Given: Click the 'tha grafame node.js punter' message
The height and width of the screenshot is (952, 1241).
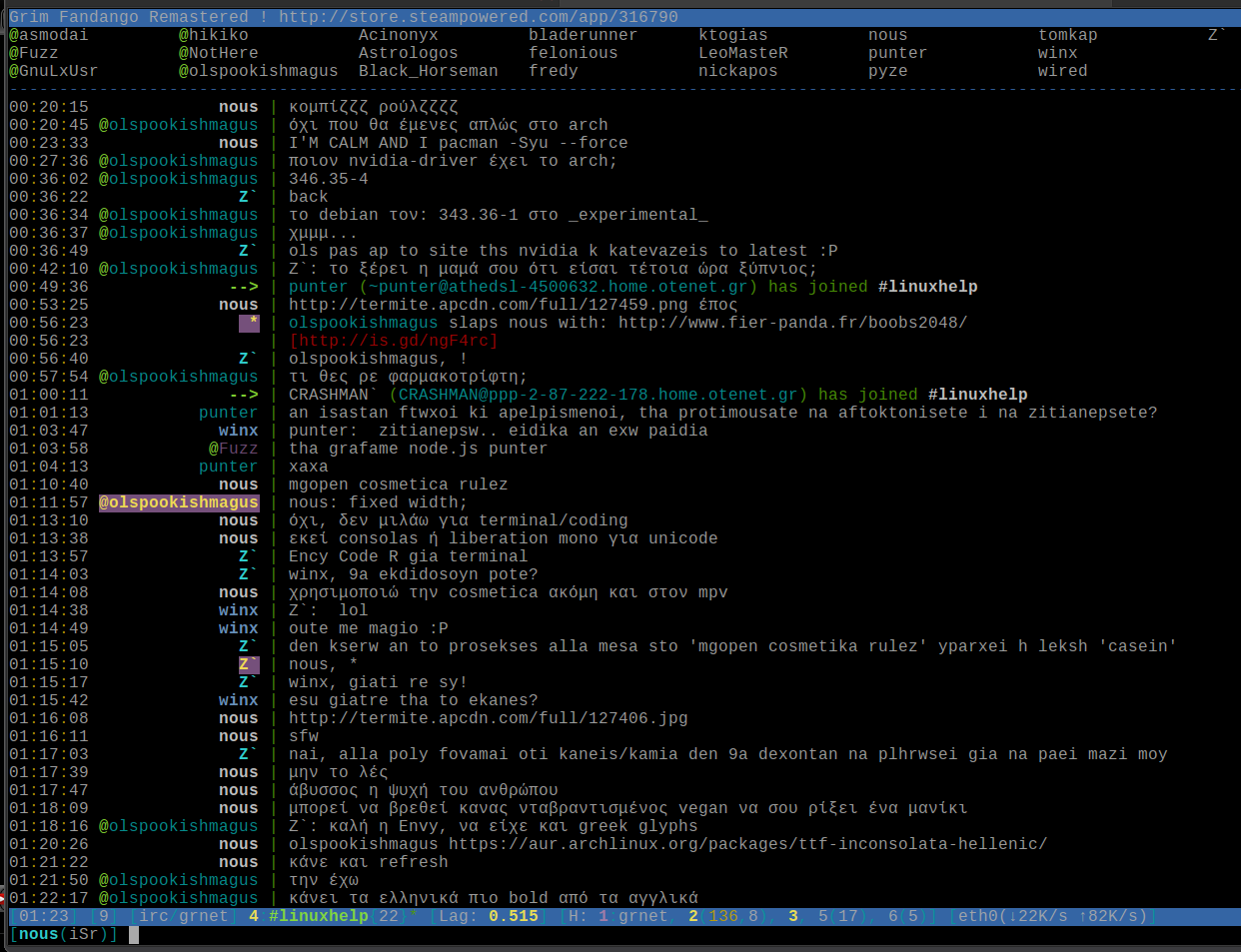Looking at the screenshot, I should (419, 449).
